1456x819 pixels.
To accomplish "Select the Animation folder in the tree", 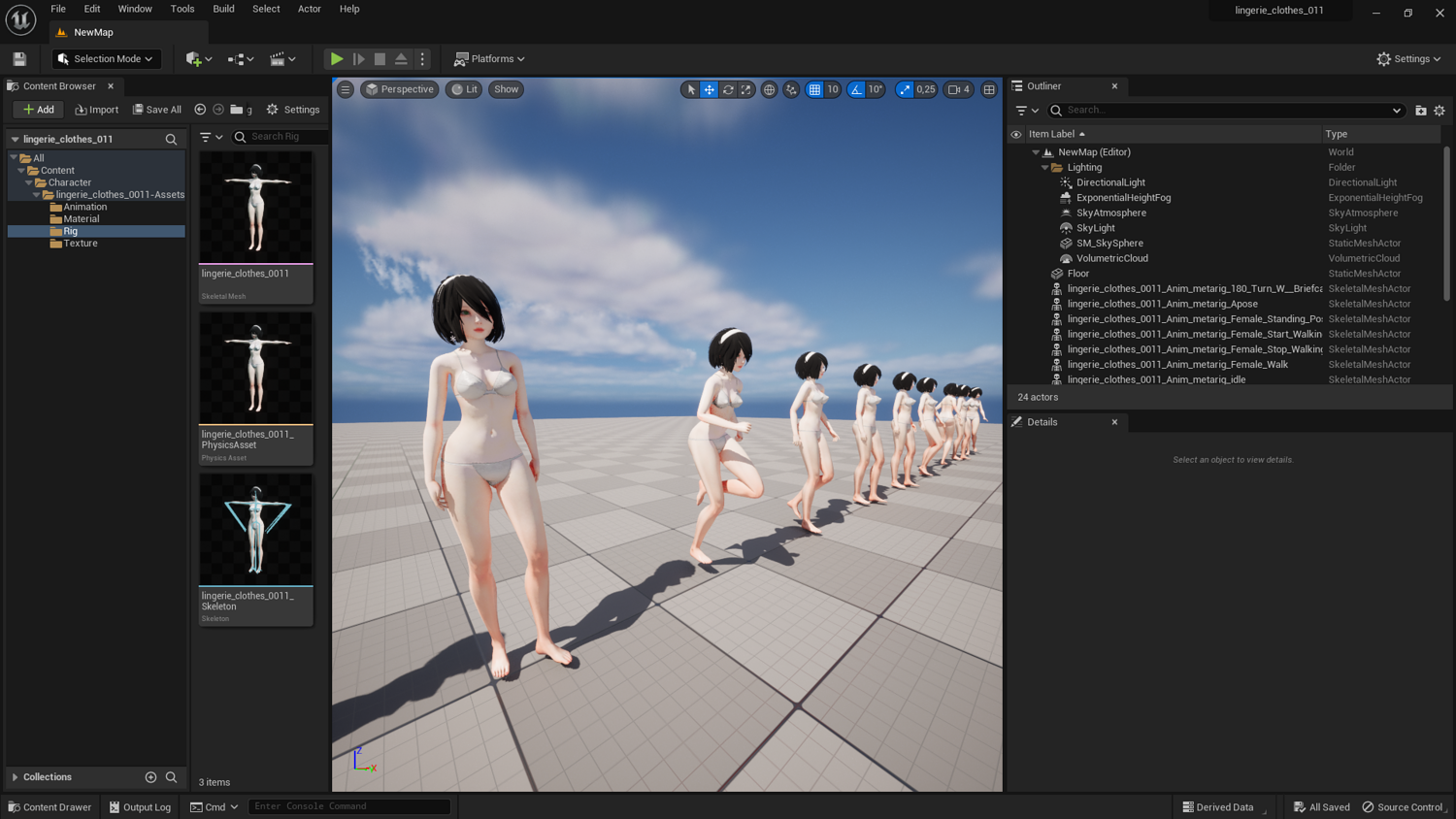I will tap(85, 207).
